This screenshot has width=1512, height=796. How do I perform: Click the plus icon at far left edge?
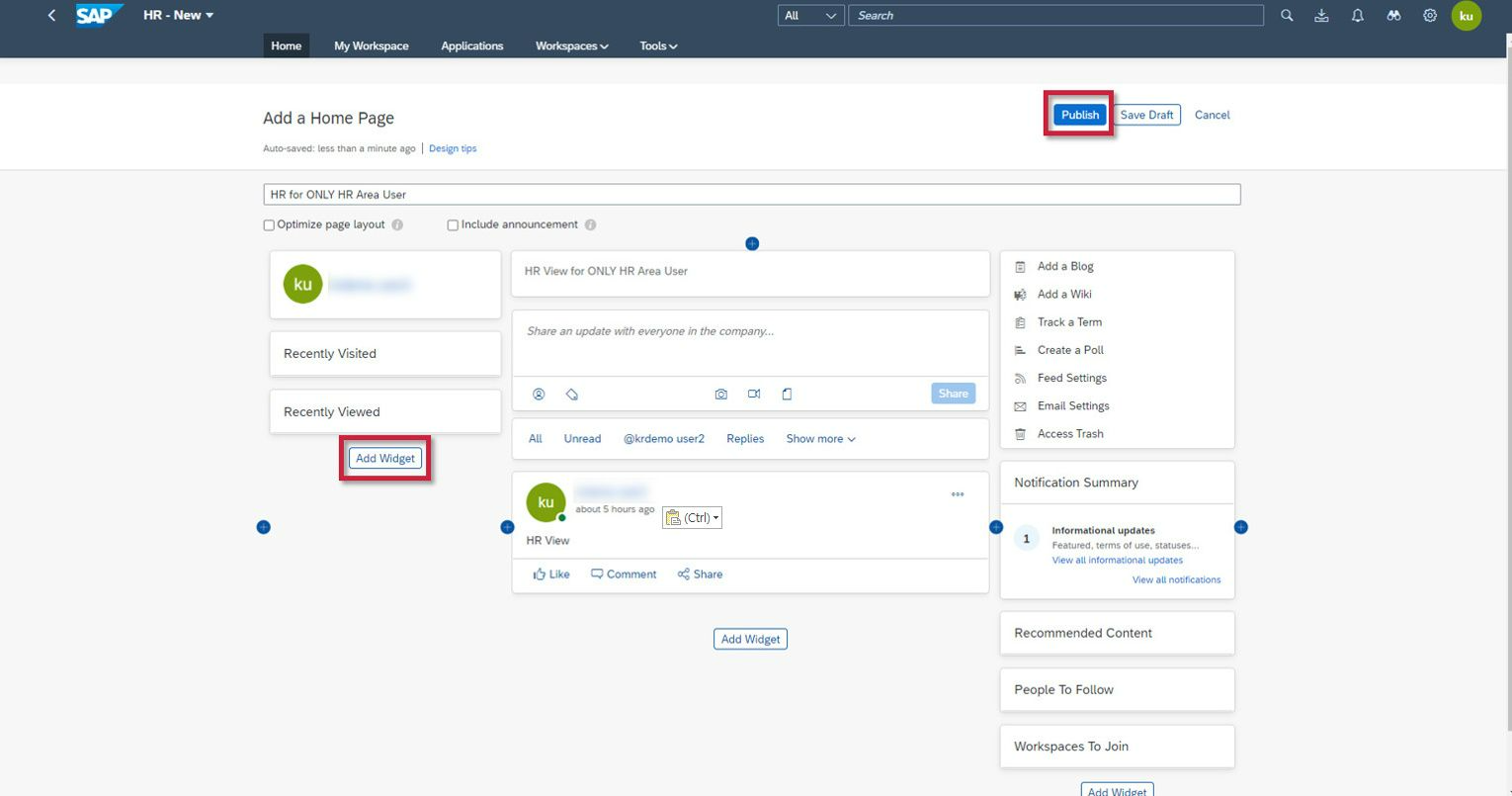coord(263,527)
